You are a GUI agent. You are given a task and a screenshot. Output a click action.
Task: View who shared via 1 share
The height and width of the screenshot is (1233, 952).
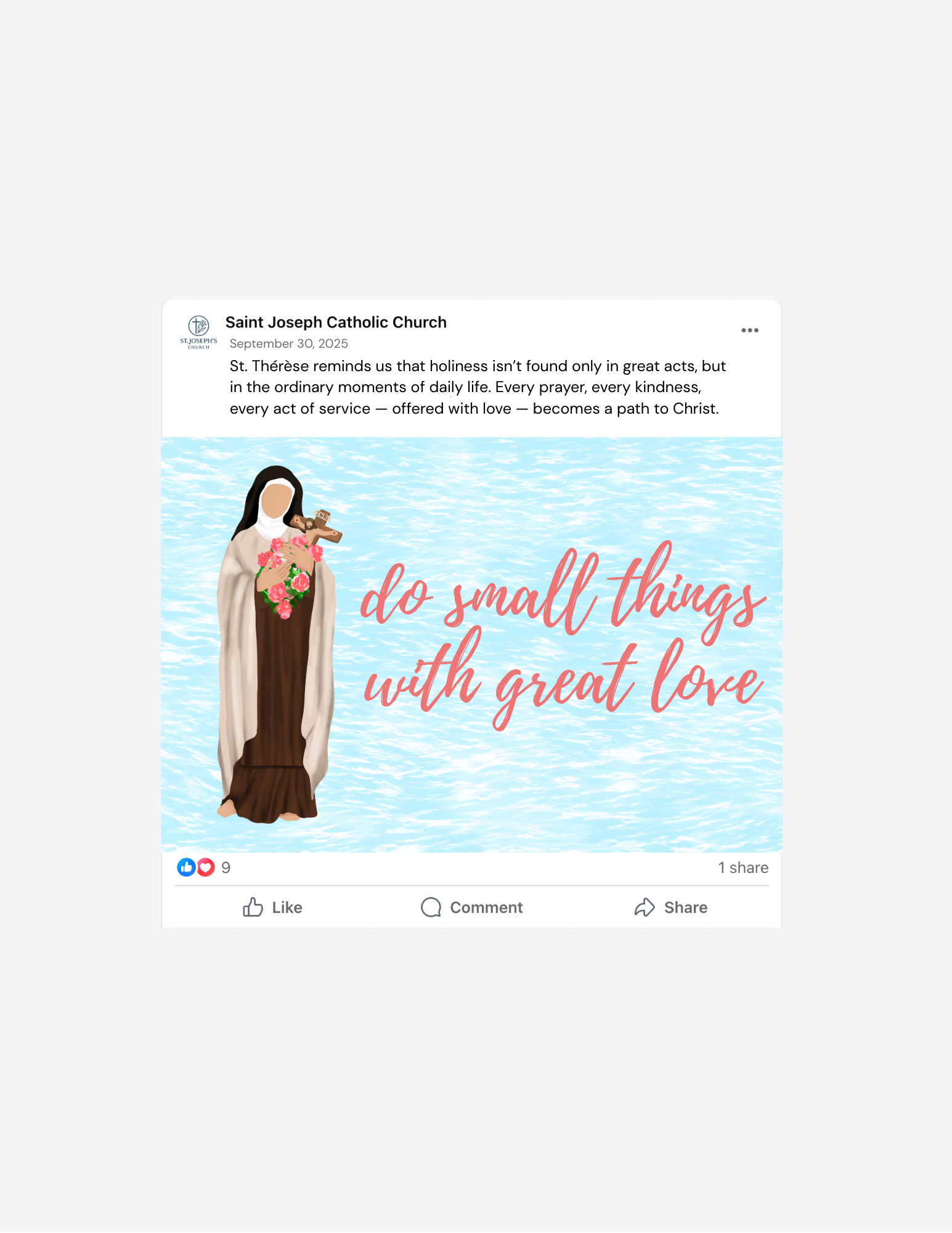743,867
